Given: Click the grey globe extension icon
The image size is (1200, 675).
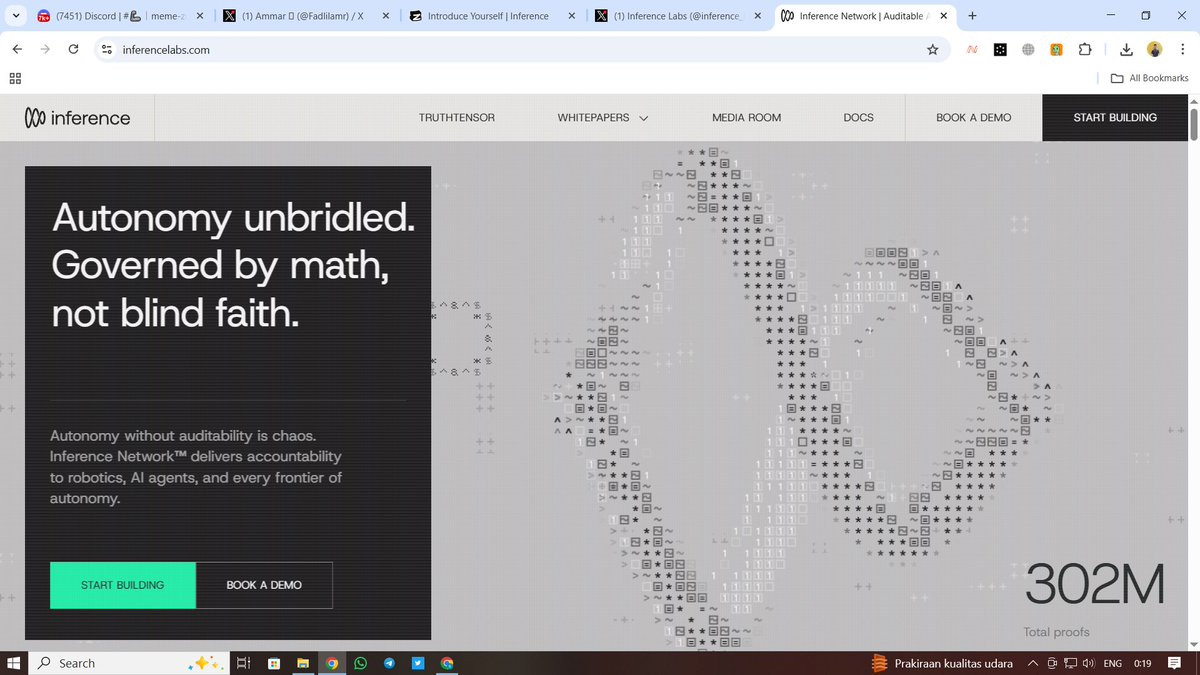Looking at the screenshot, I should coord(1028,49).
